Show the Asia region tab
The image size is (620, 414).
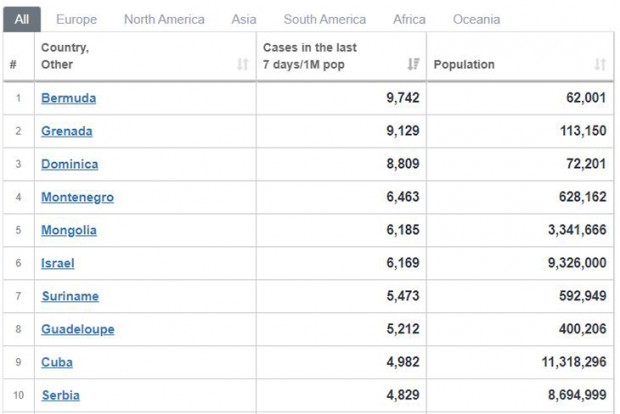(244, 19)
